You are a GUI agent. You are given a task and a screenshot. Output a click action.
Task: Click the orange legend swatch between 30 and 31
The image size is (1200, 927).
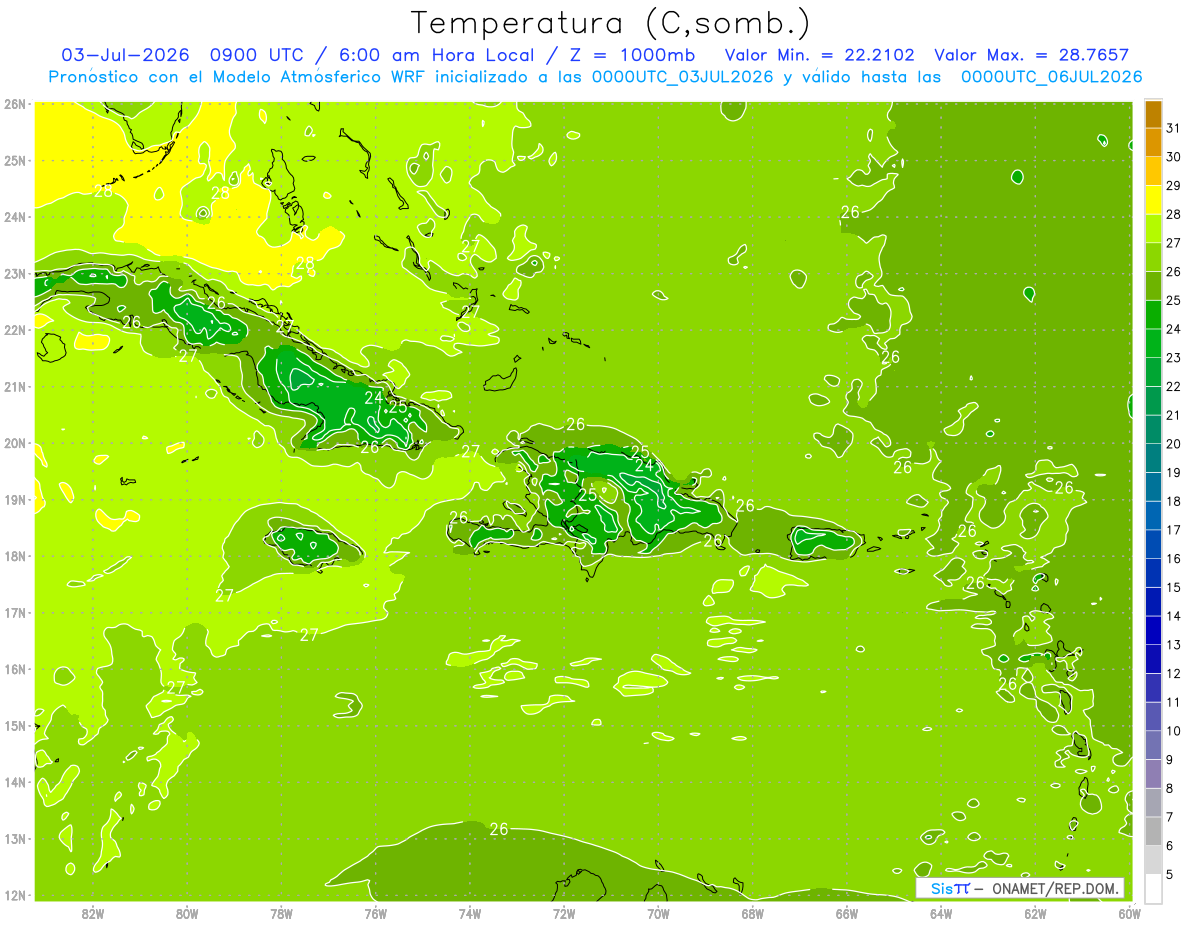click(1153, 143)
